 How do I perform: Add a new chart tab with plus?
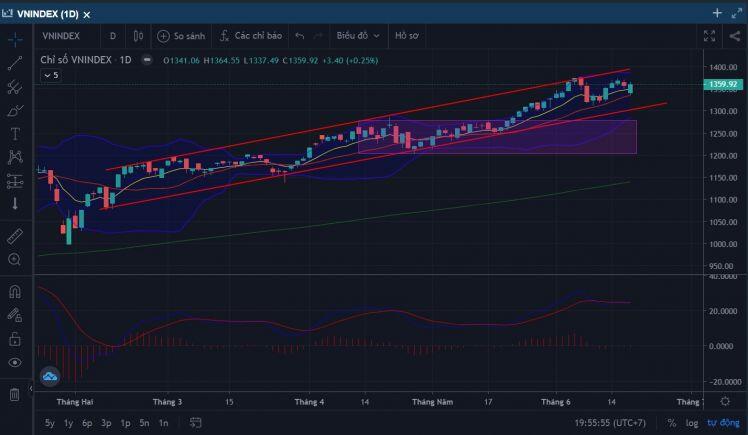717,13
